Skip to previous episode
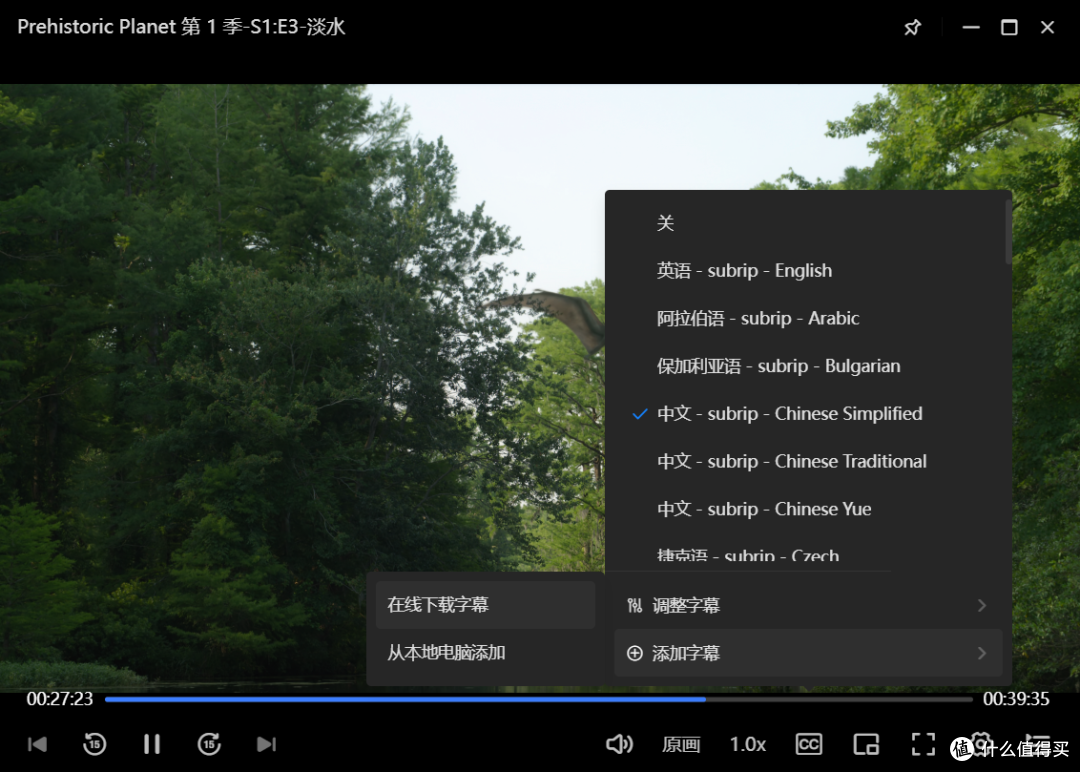This screenshot has height=772, width=1080. (x=37, y=744)
